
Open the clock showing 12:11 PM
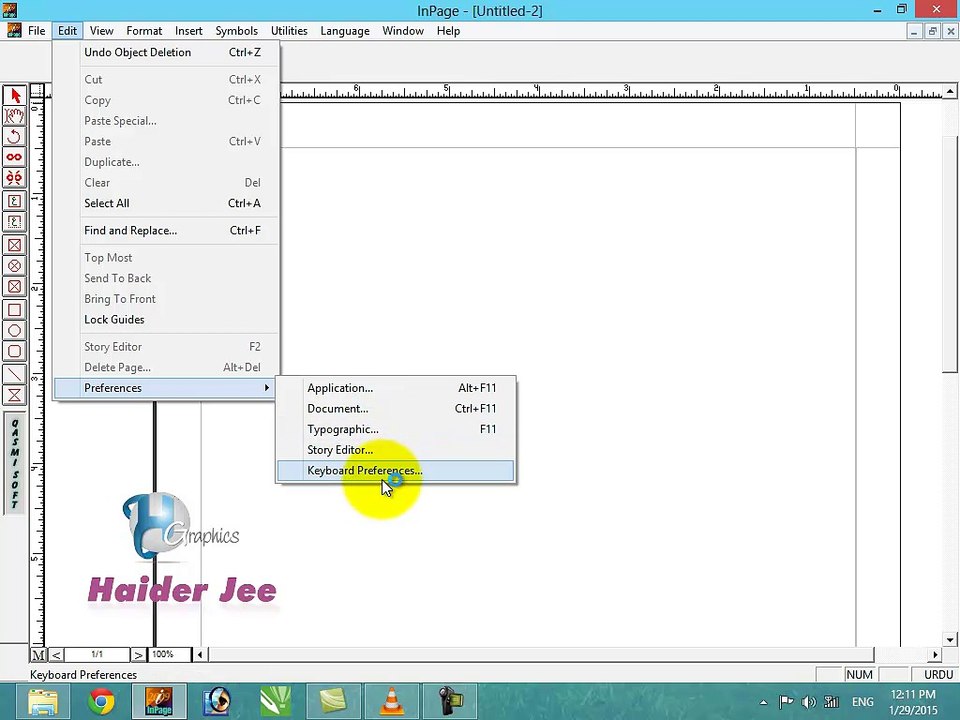tap(913, 702)
